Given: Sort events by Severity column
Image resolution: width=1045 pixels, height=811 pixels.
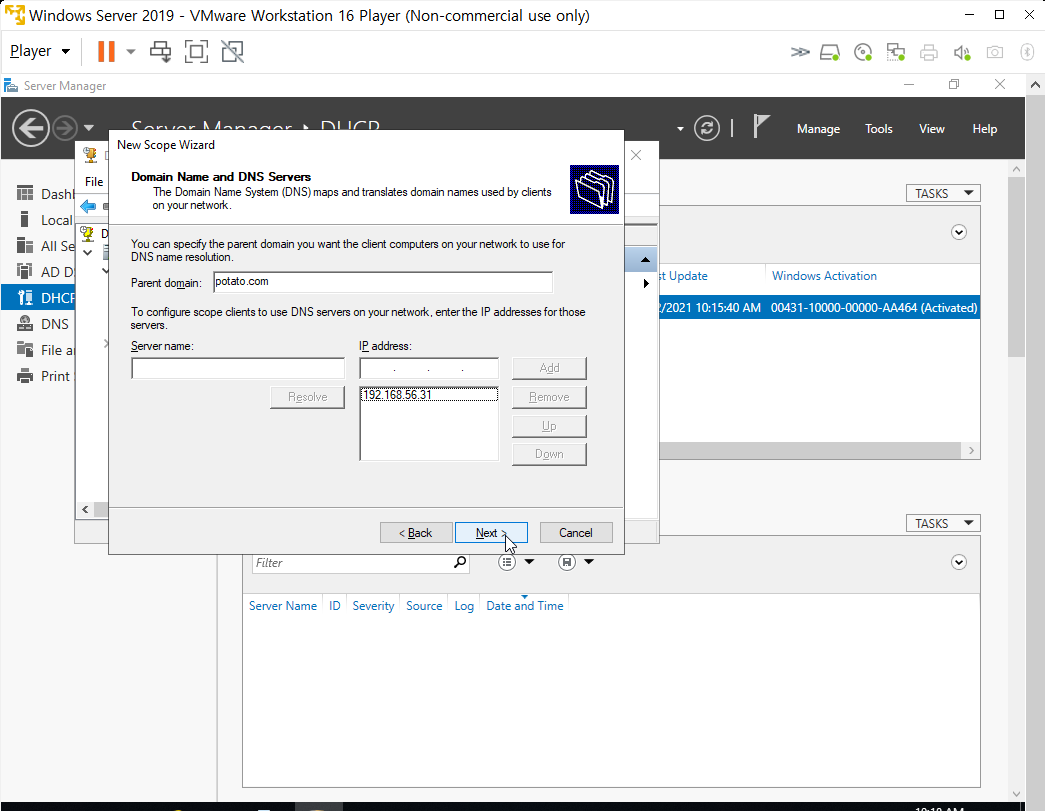Looking at the screenshot, I should (373, 606).
